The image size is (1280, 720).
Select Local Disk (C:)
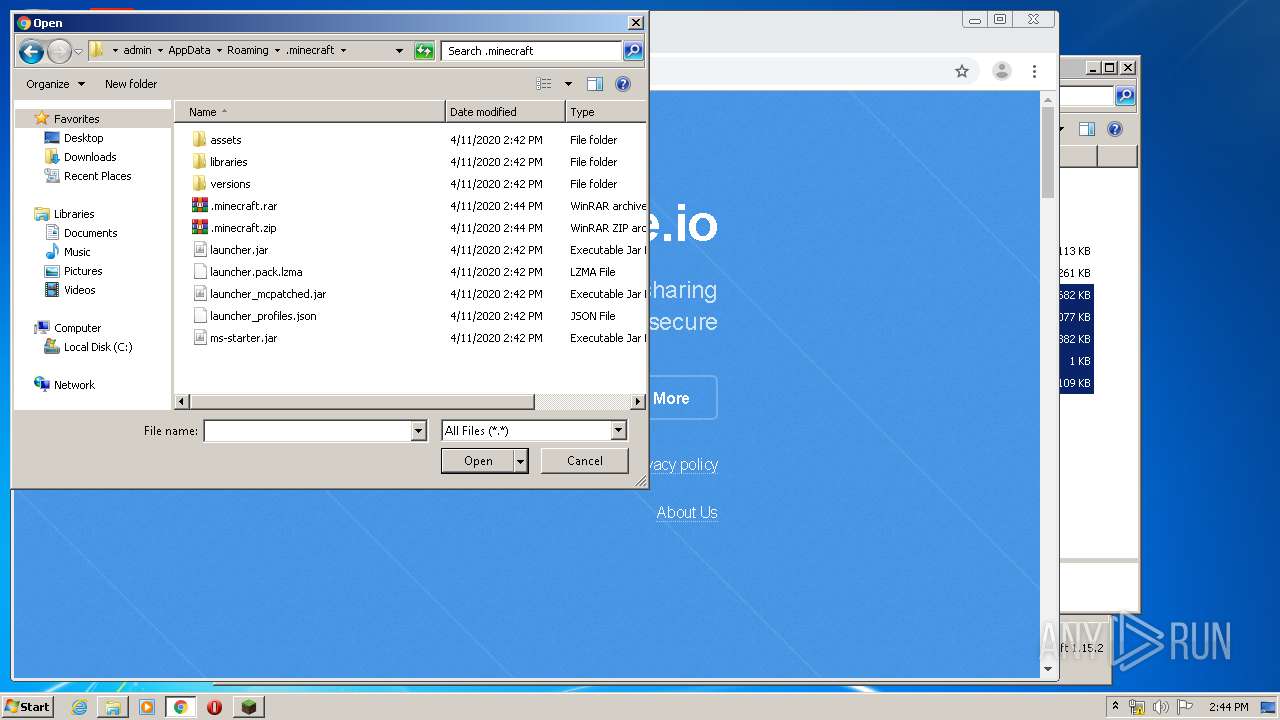[x=97, y=347]
